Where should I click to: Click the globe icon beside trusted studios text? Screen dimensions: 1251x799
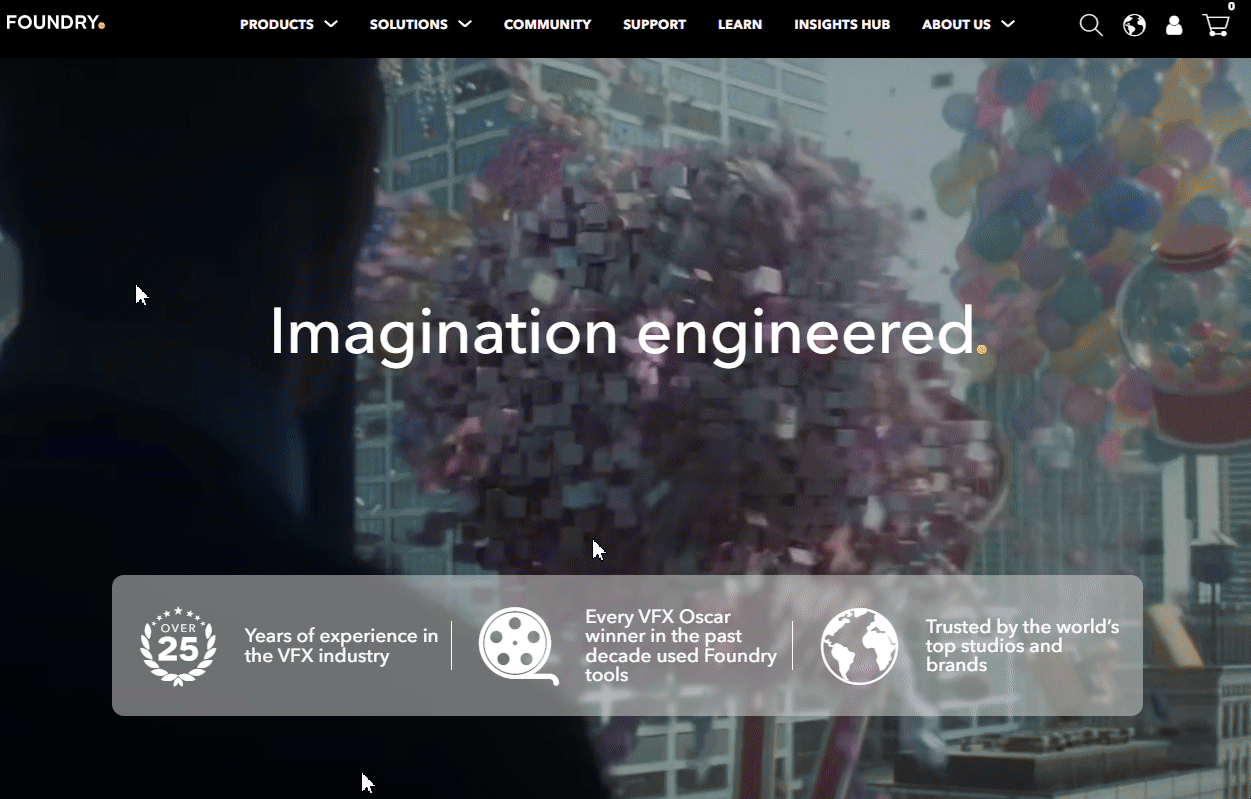click(859, 646)
